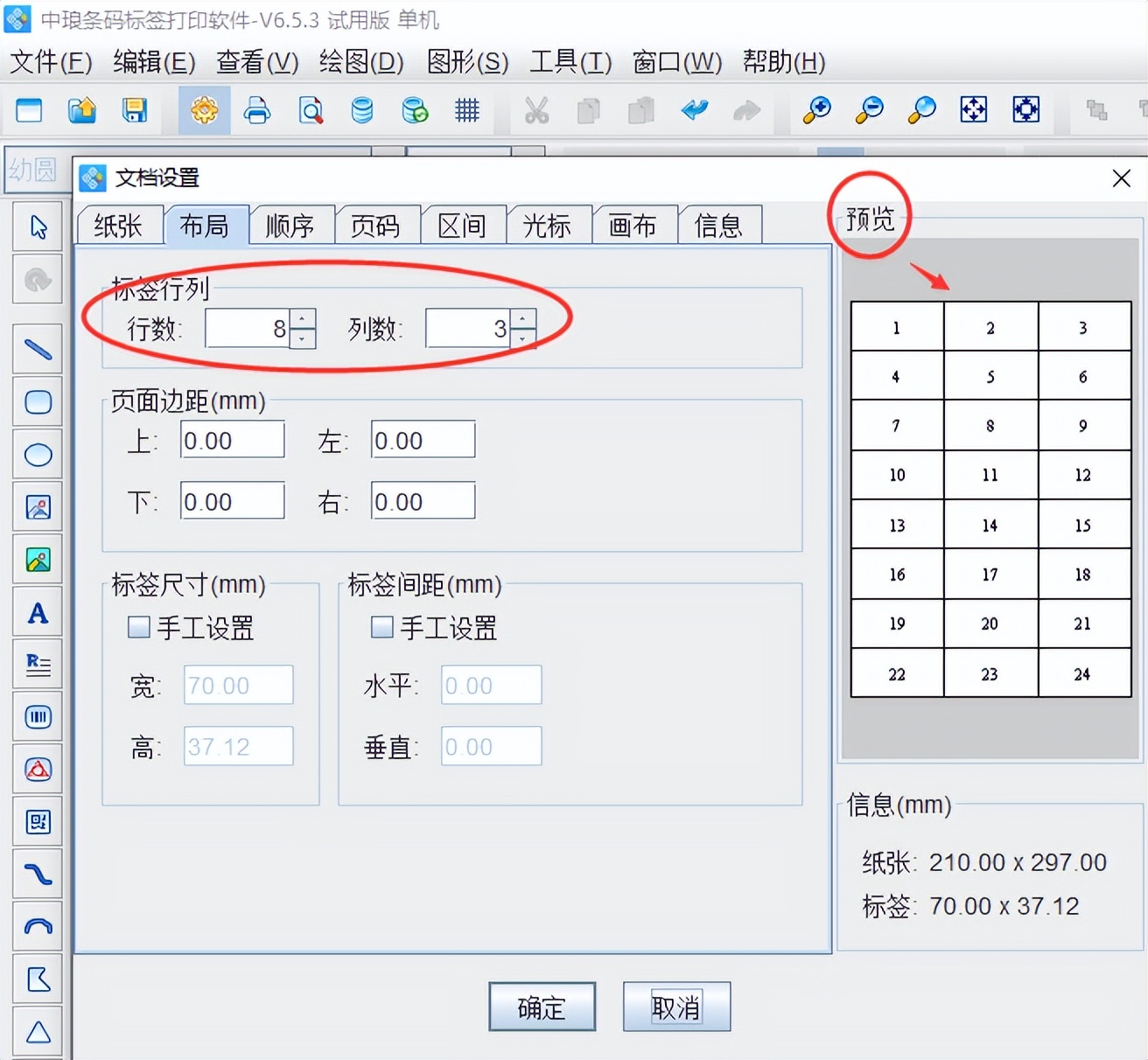
Task: Switch to the 纸张 tab
Action: [x=120, y=225]
